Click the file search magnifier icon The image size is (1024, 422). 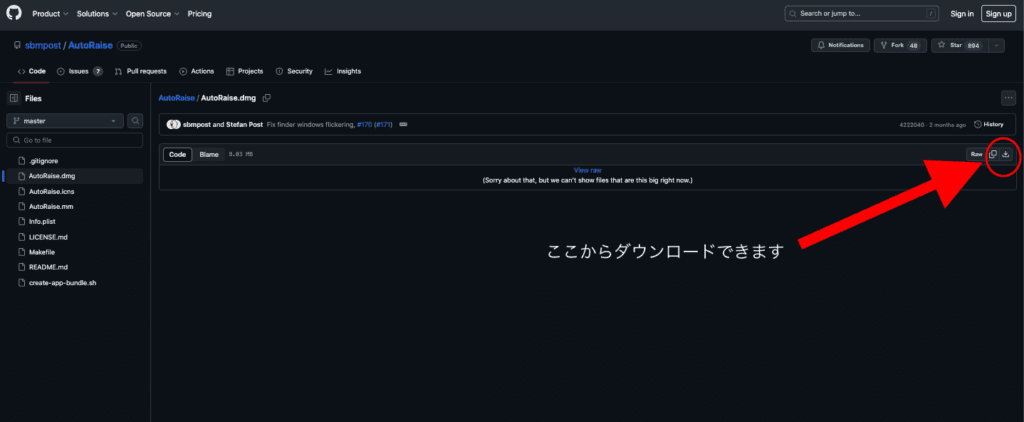click(135, 121)
